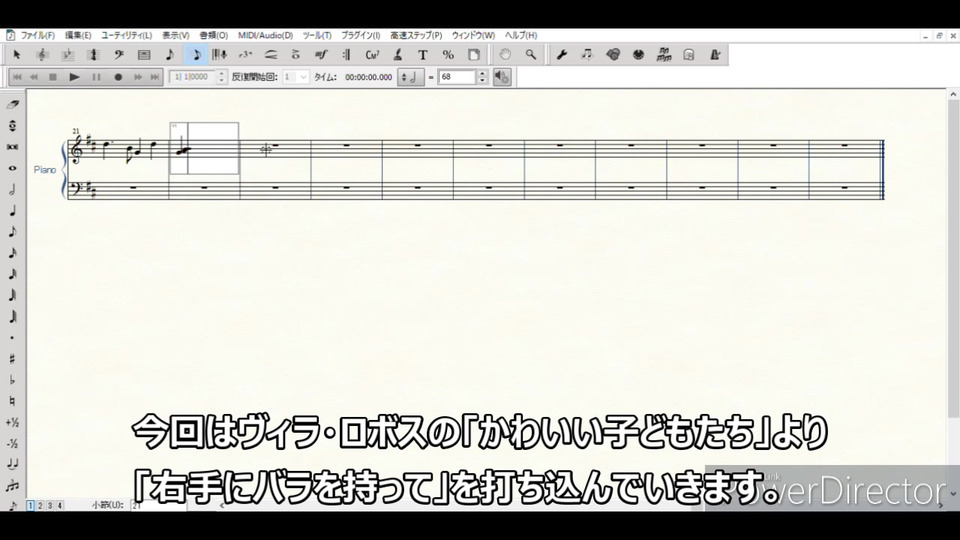
Task: Select the Repeat barline tool
Action: point(347,55)
